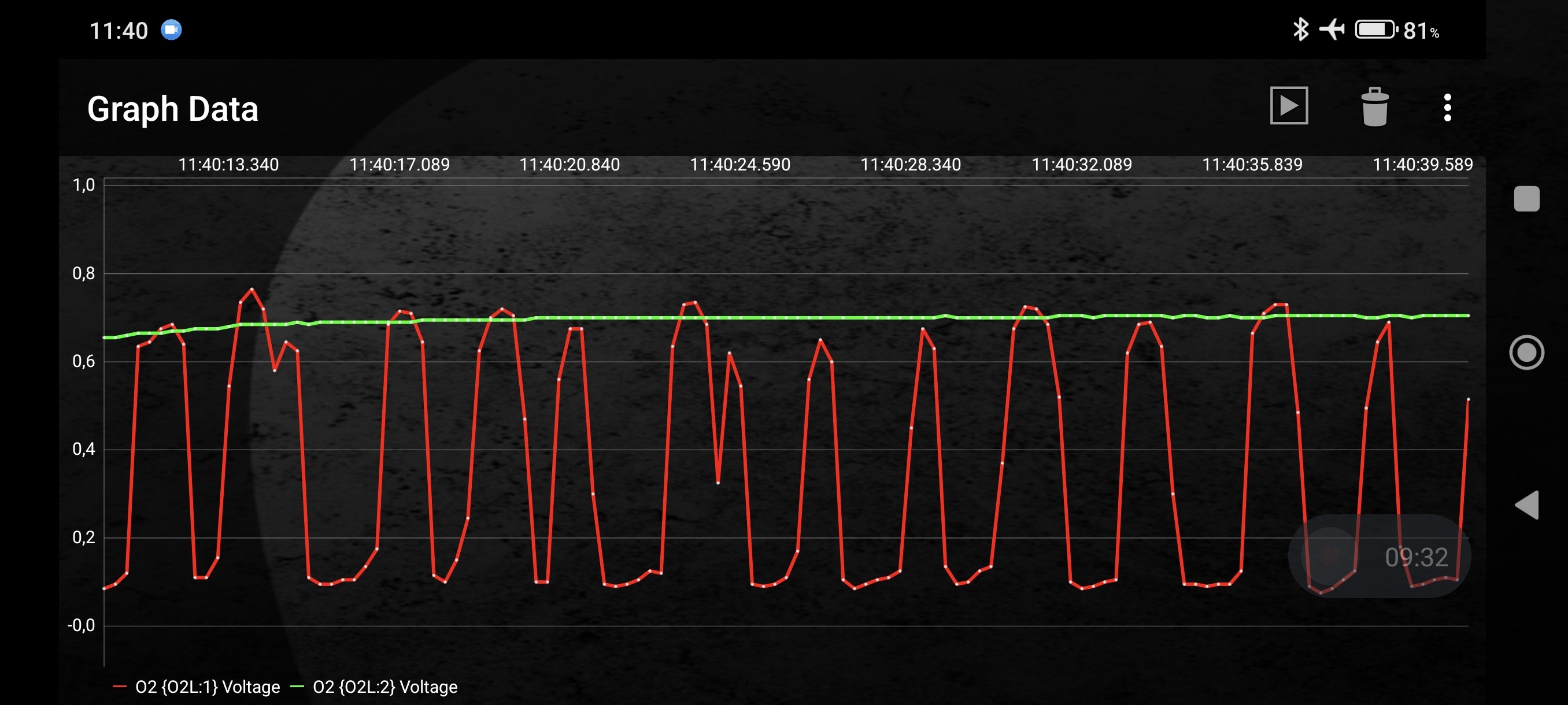Tap the 11:40:17.089 time axis label
Screen dimensions: 1568x705
(x=400, y=164)
